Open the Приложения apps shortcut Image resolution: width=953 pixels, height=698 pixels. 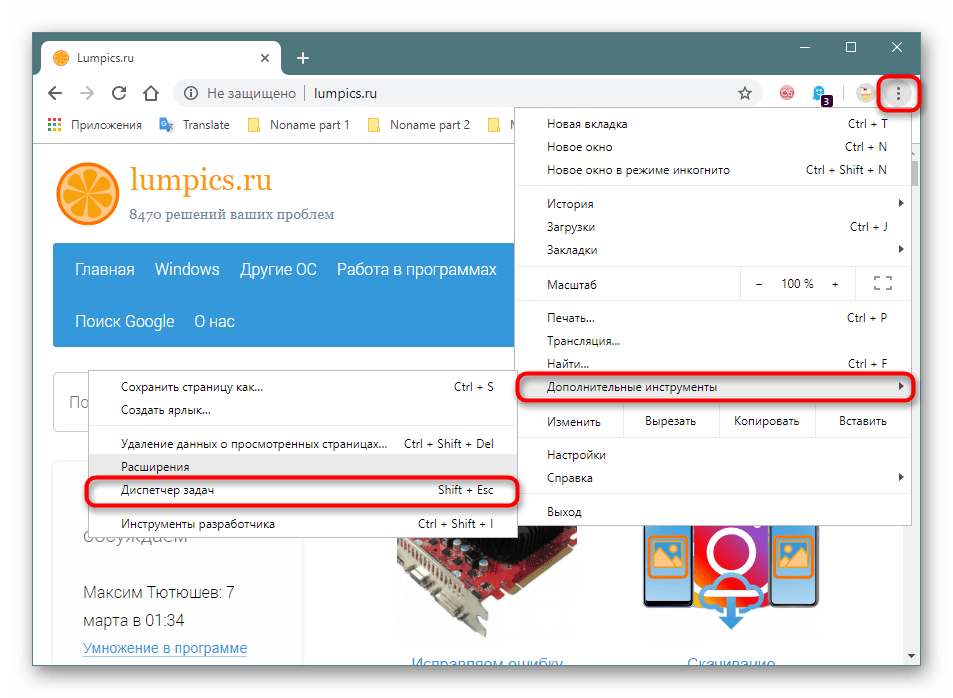tap(95, 125)
